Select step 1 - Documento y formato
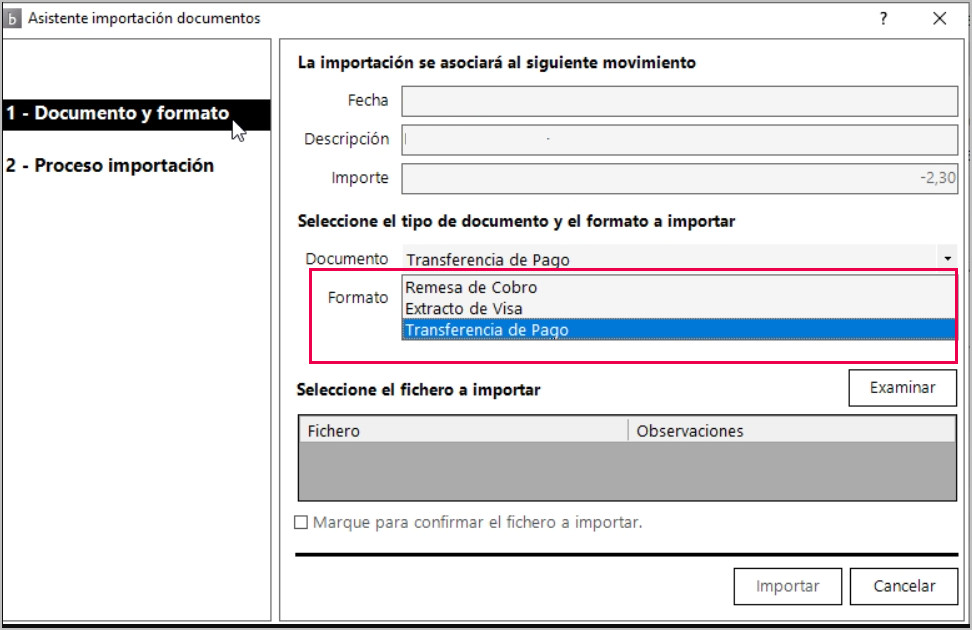Viewport: 972px width, 630px height. 136,114
